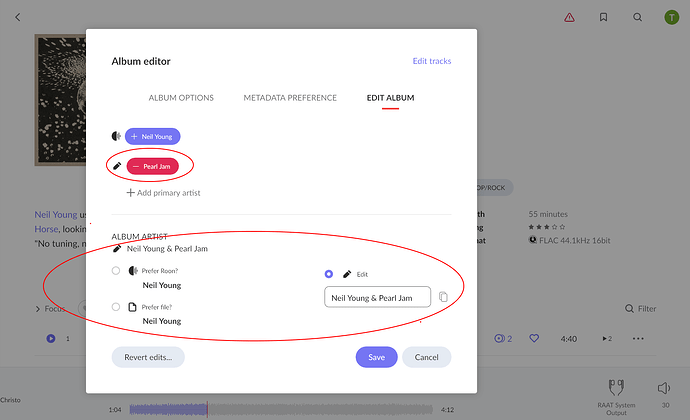Click file icon next to Prefer file?
The image size is (690, 420).
tap(132, 307)
